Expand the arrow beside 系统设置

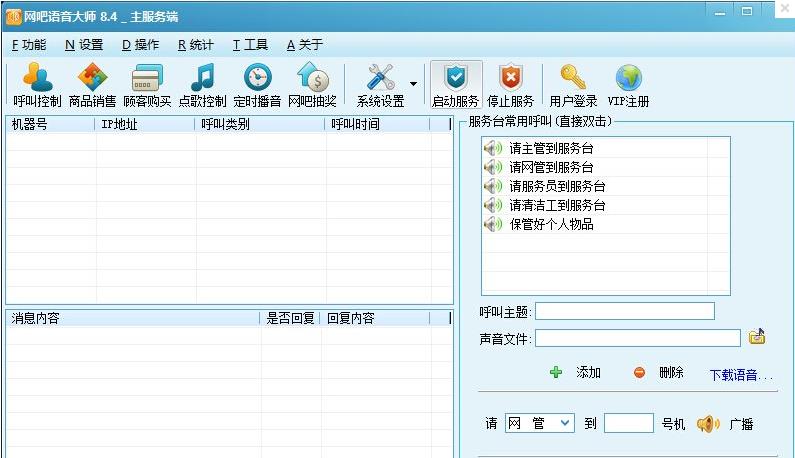point(414,84)
